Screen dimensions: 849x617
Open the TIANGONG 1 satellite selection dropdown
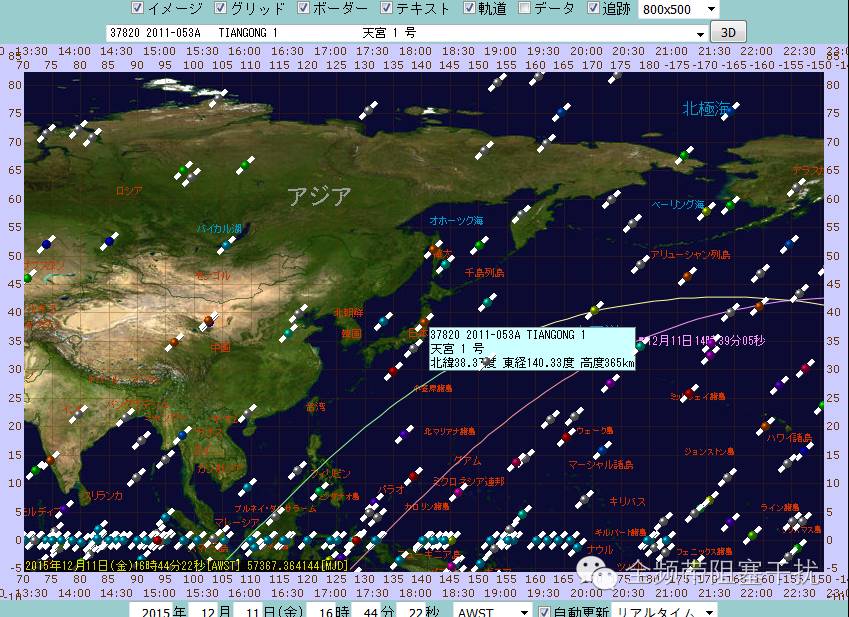[407, 33]
